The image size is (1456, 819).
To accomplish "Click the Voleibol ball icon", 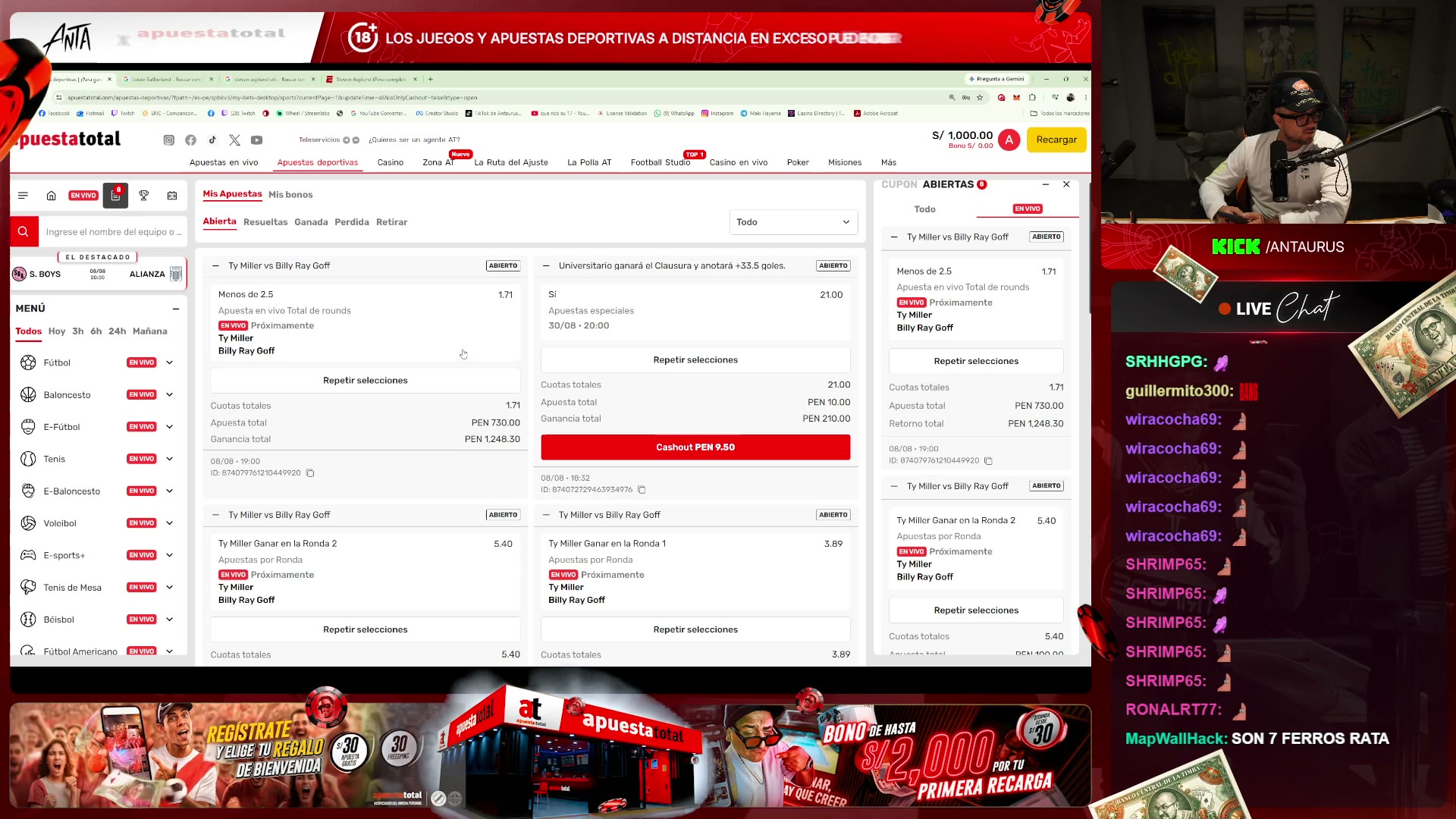I will 28,523.
